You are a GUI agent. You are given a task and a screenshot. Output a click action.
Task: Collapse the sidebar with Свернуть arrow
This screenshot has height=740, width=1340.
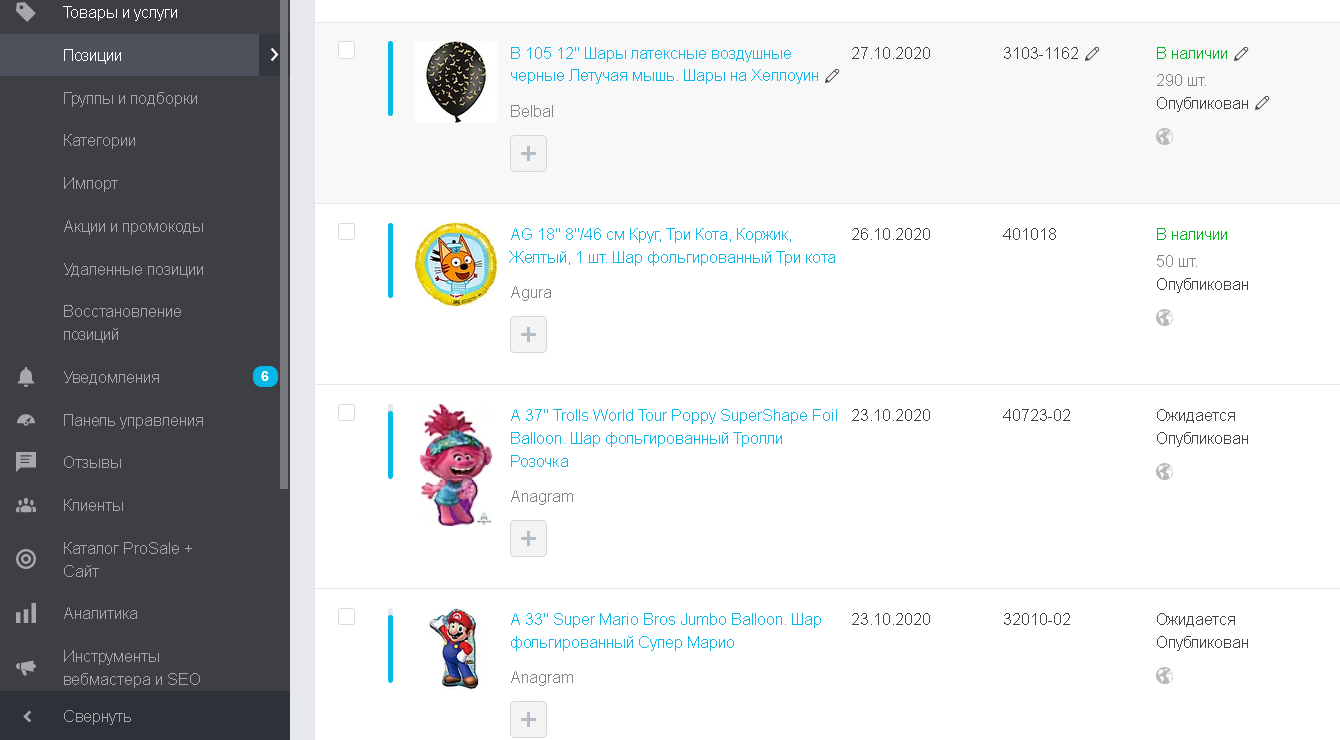point(27,716)
